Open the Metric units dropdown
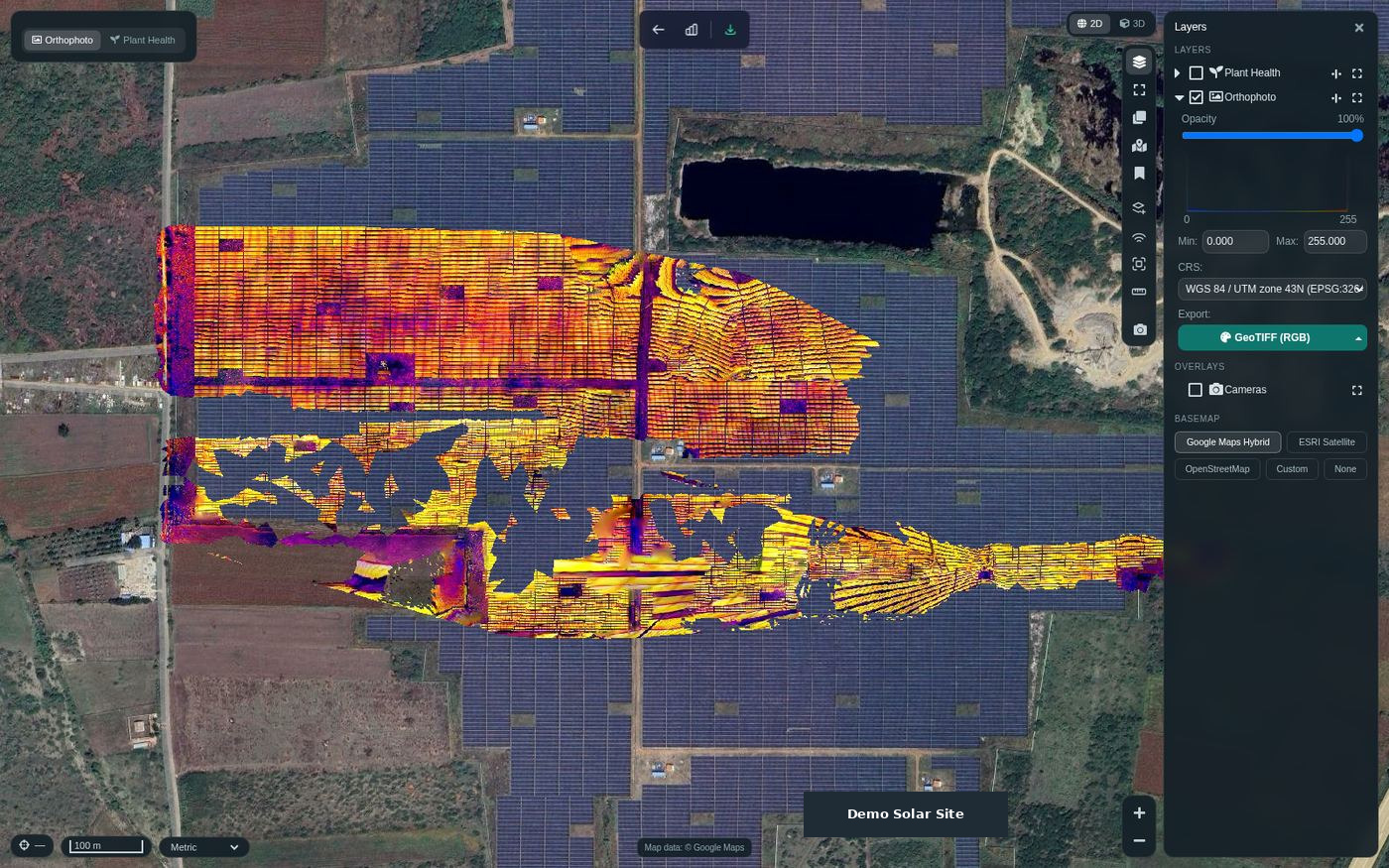The height and width of the screenshot is (868, 1389). point(204,847)
